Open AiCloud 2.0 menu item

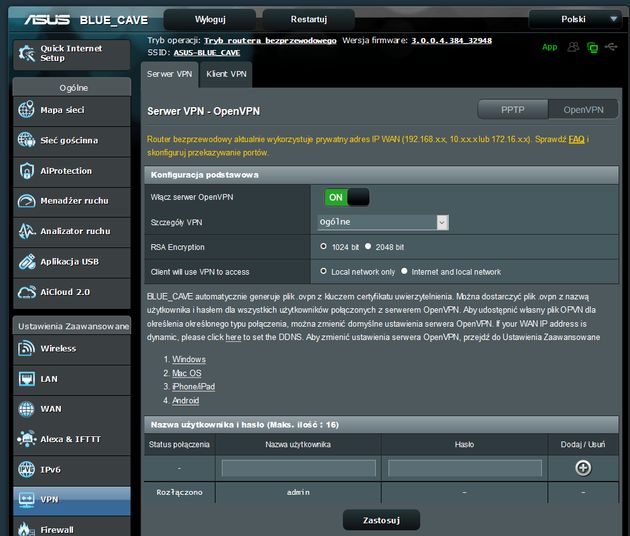72,292
